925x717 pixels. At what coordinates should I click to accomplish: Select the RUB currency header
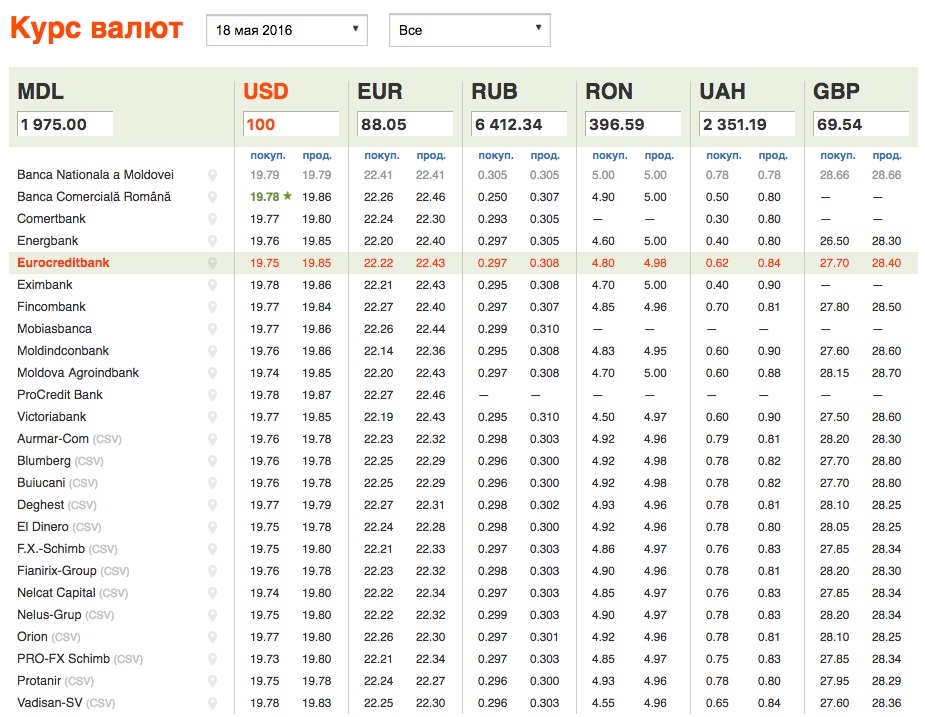[494, 91]
